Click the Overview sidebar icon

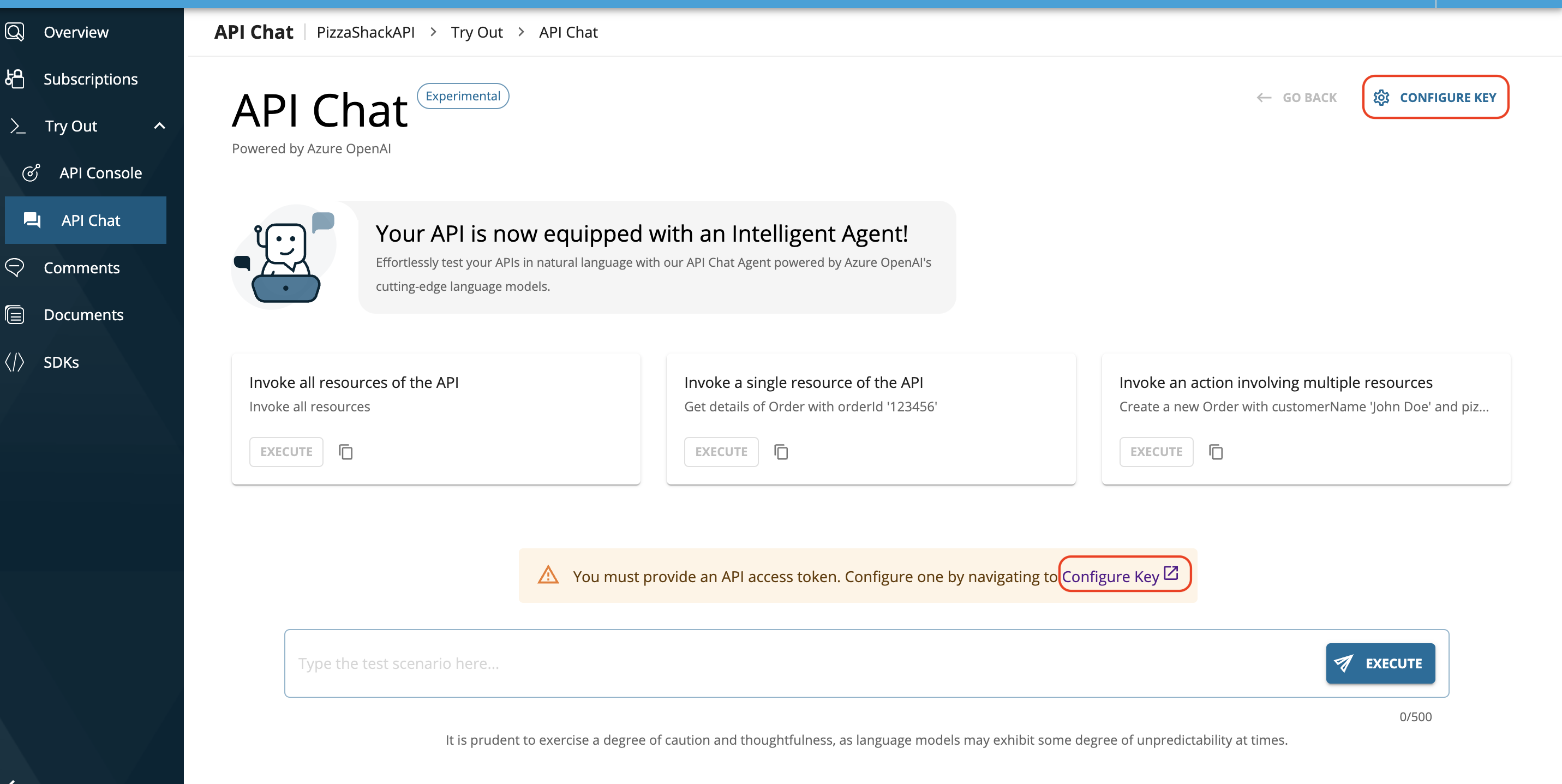pyautogui.click(x=15, y=32)
